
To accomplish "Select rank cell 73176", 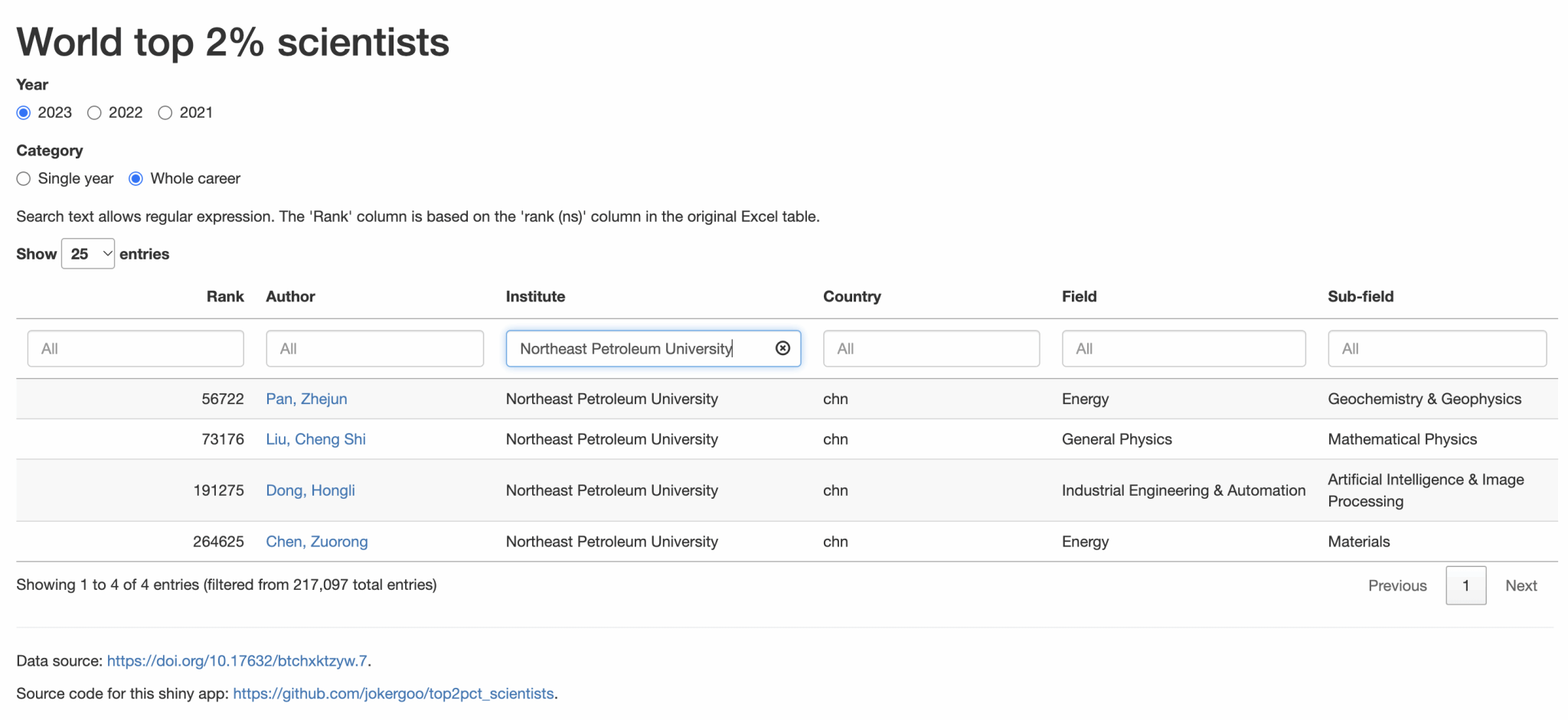I will 223,439.
